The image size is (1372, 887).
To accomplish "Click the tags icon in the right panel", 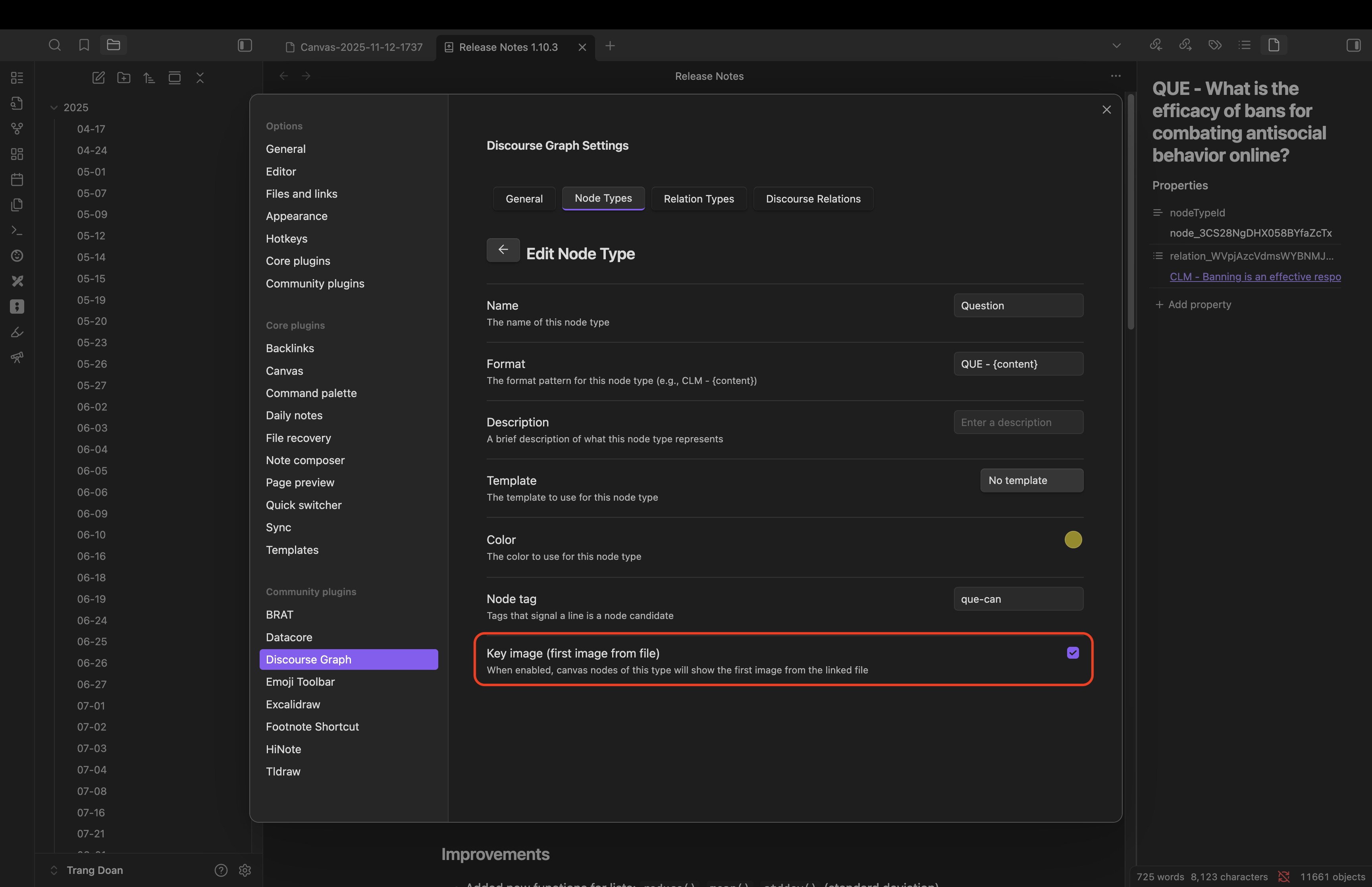I will 1215,45.
